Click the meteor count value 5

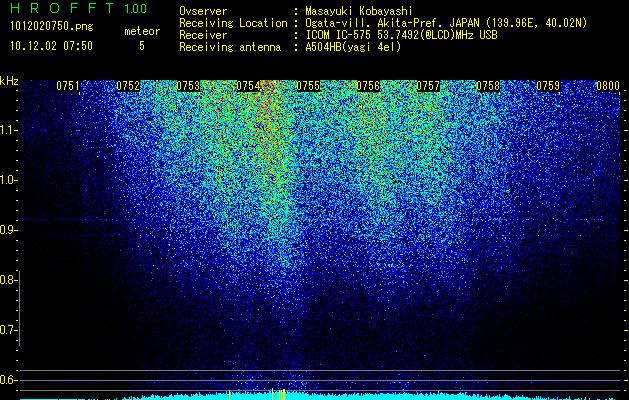[142, 46]
